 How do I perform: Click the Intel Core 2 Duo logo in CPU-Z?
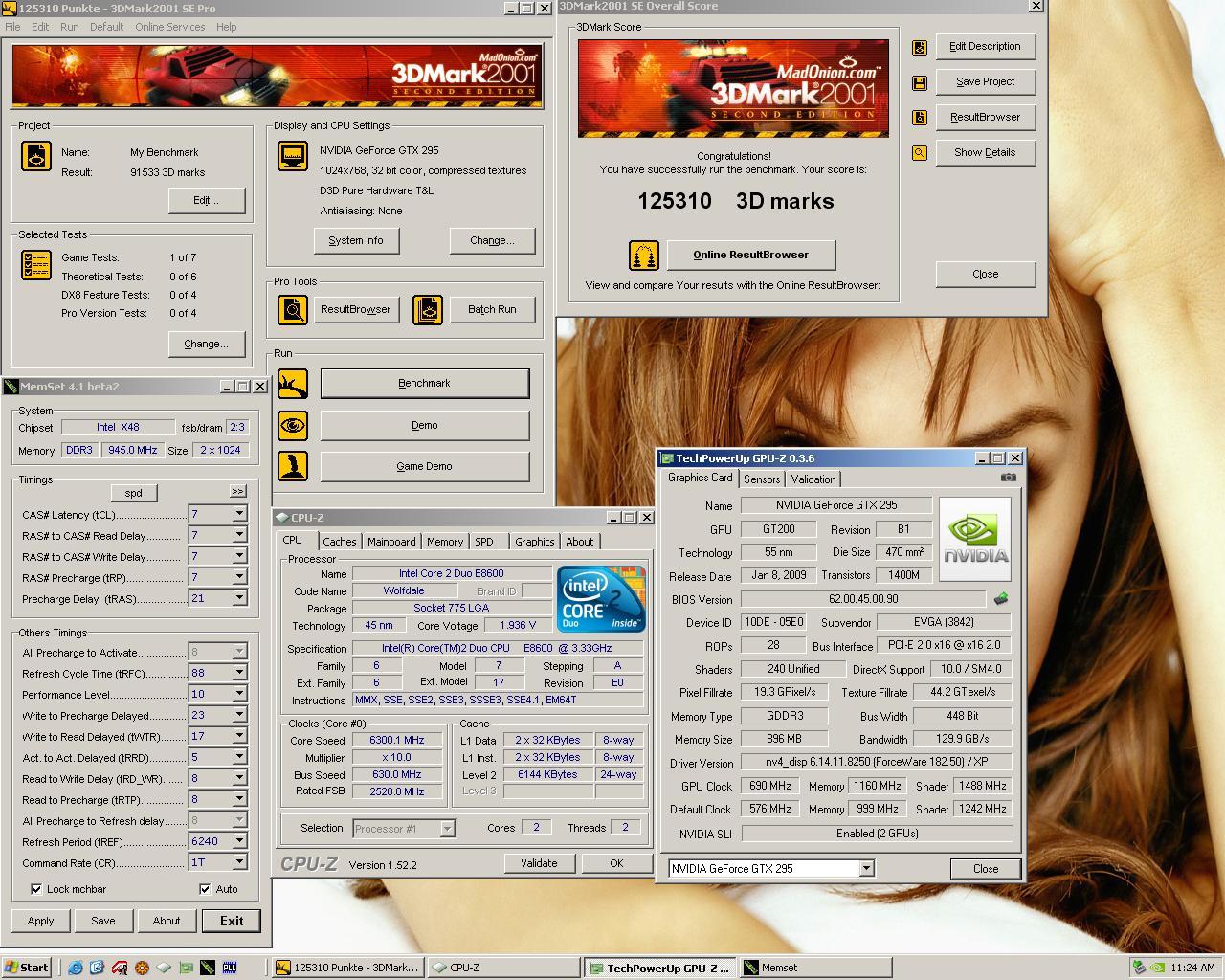[602, 599]
